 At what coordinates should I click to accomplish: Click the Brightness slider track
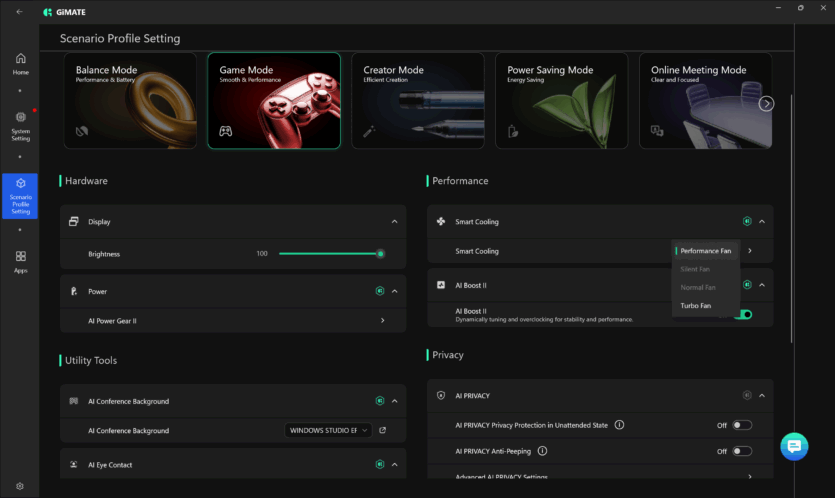pyautogui.click(x=328, y=254)
